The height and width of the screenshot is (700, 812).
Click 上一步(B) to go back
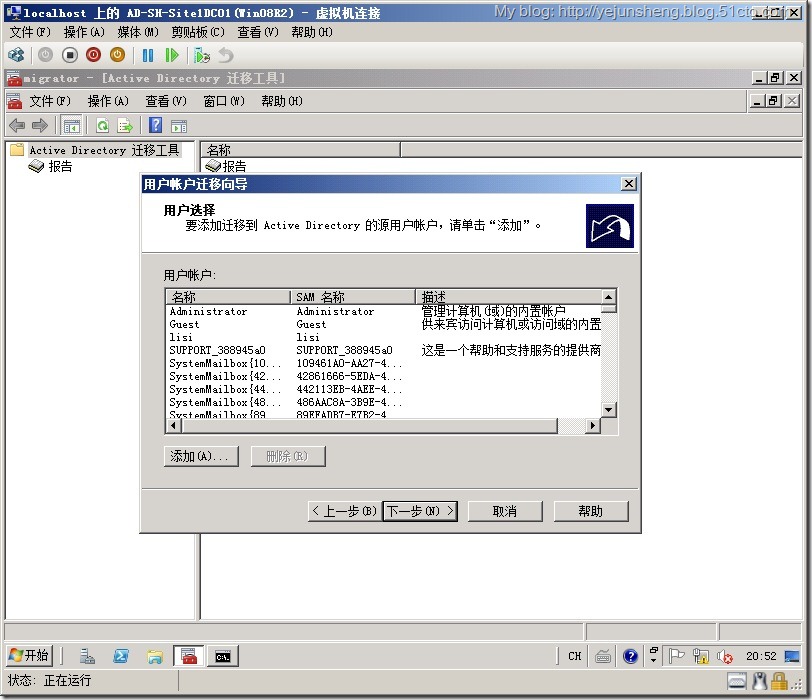pos(345,511)
